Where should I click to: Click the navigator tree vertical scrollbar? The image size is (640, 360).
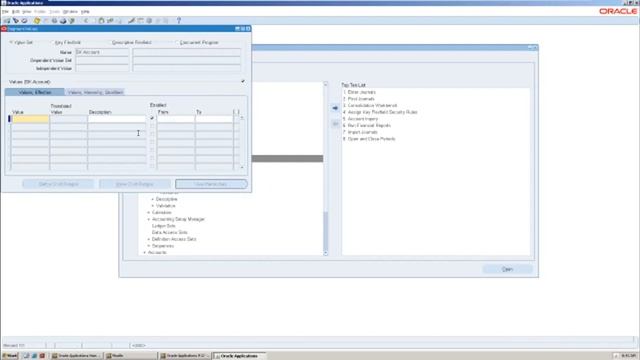pyautogui.click(x=325, y=169)
